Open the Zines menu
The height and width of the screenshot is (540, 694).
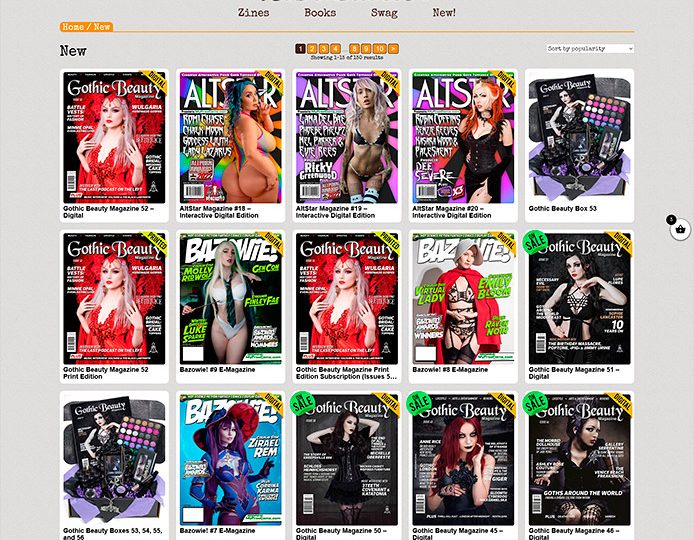click(254, 13)
